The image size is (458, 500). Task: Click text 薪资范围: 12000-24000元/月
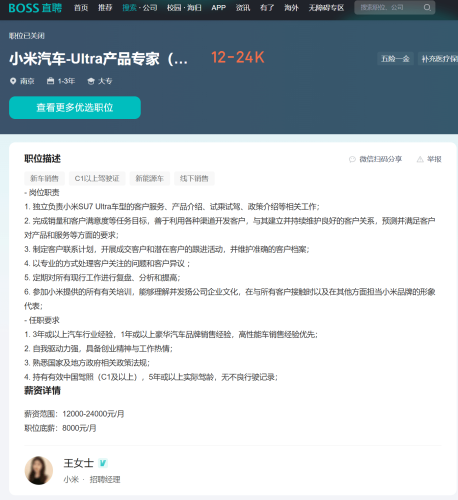[x=74, y=414]
